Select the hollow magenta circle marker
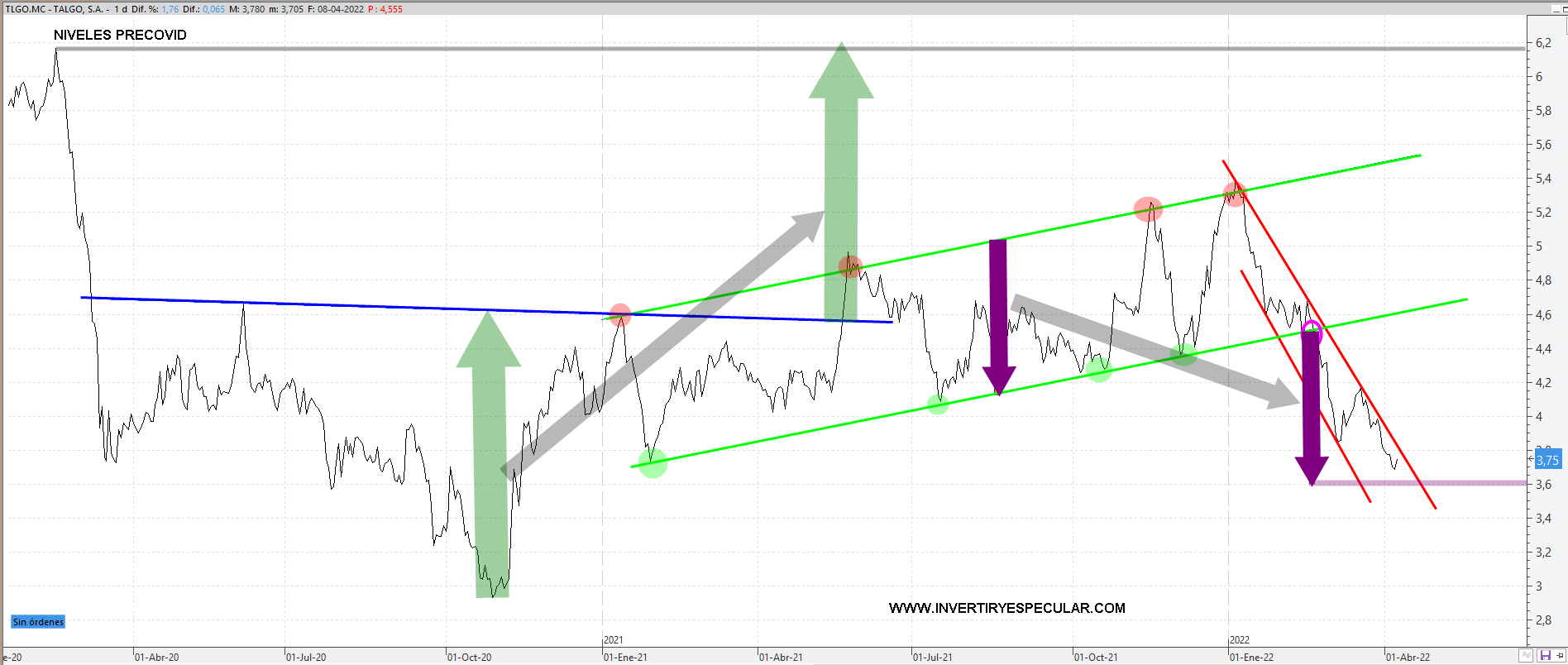1568x665 pixels. [x=1312, y=331]
